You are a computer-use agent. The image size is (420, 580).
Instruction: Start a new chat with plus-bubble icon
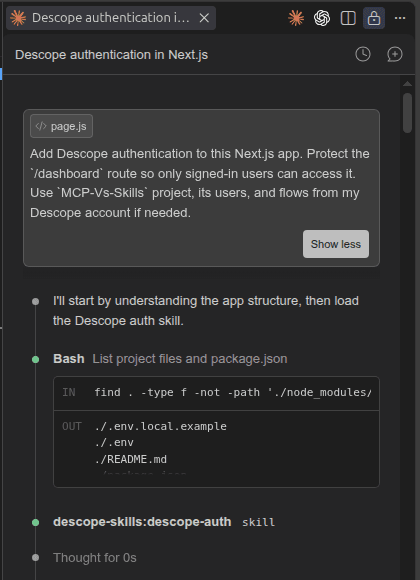395,54
